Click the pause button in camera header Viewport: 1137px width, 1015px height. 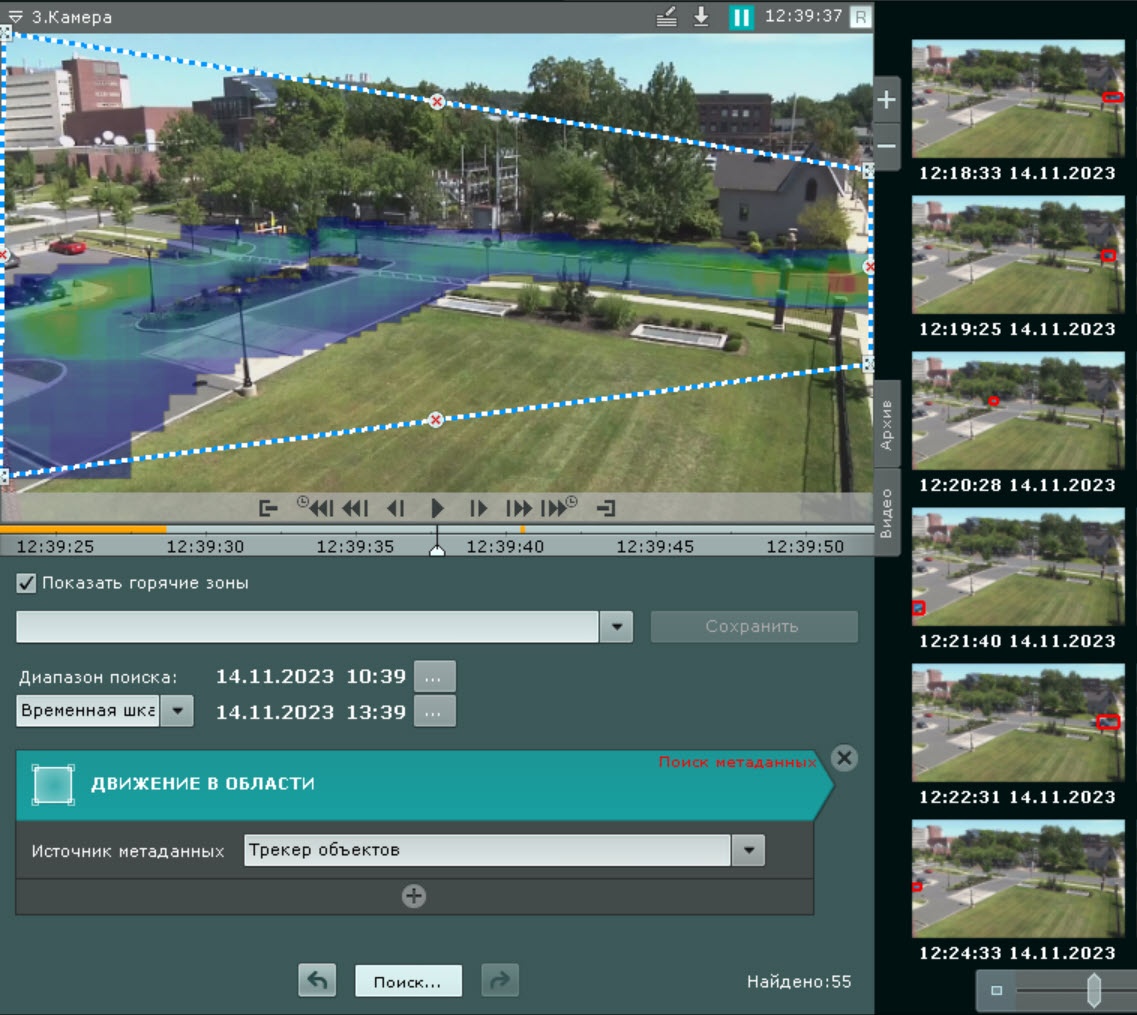(741, 17)
